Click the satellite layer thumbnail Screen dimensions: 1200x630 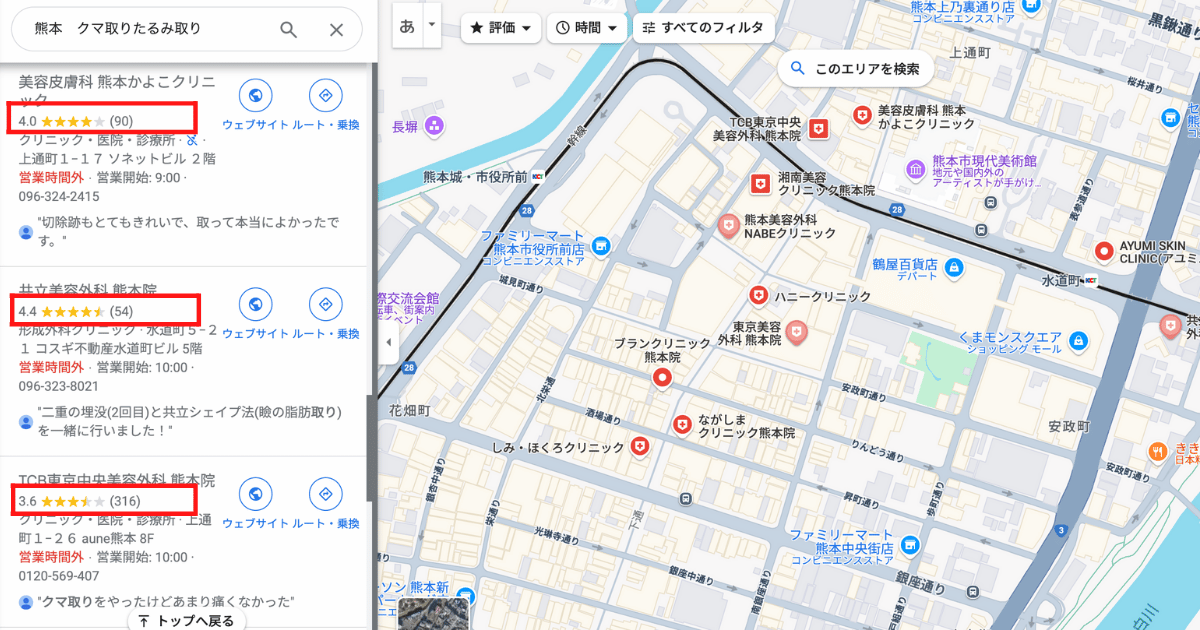click(x=434, y=615)
